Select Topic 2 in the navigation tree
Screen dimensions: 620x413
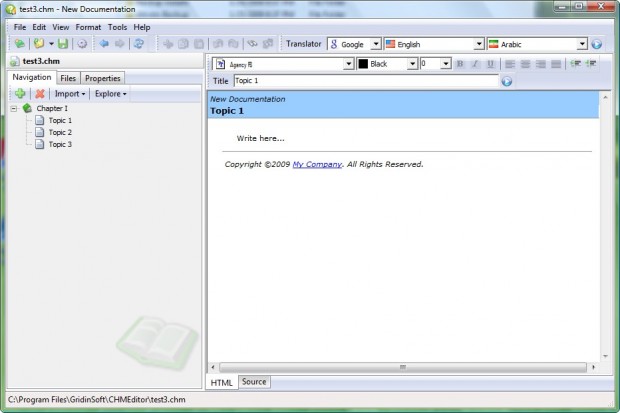[x=60, y=132]
